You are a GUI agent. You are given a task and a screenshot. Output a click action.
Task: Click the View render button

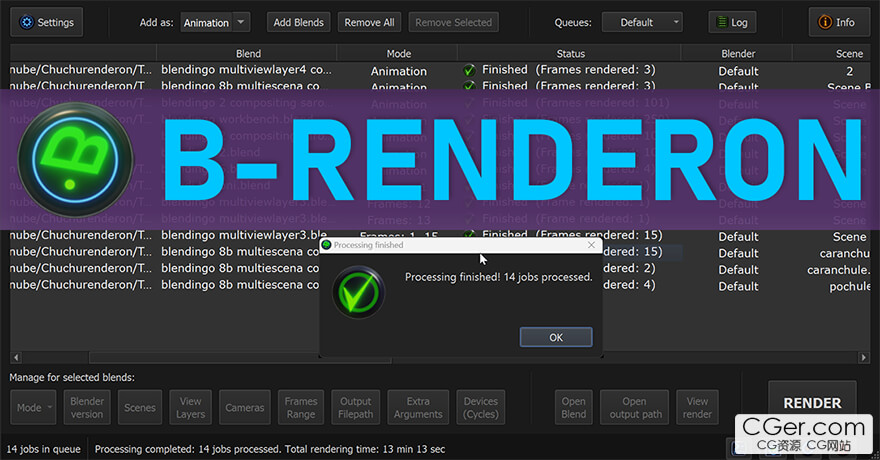click(697, 408)
